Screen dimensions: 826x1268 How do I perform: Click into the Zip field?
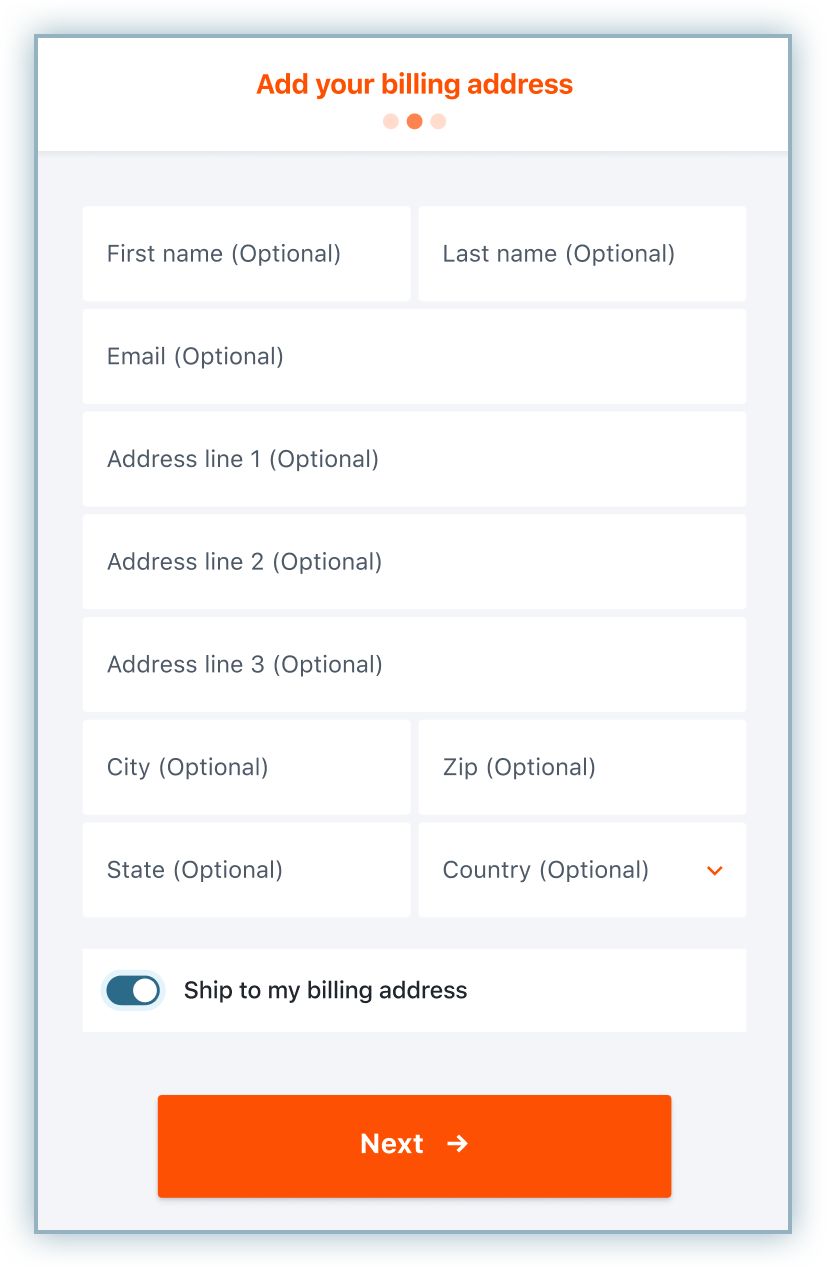tap(581, 768)
